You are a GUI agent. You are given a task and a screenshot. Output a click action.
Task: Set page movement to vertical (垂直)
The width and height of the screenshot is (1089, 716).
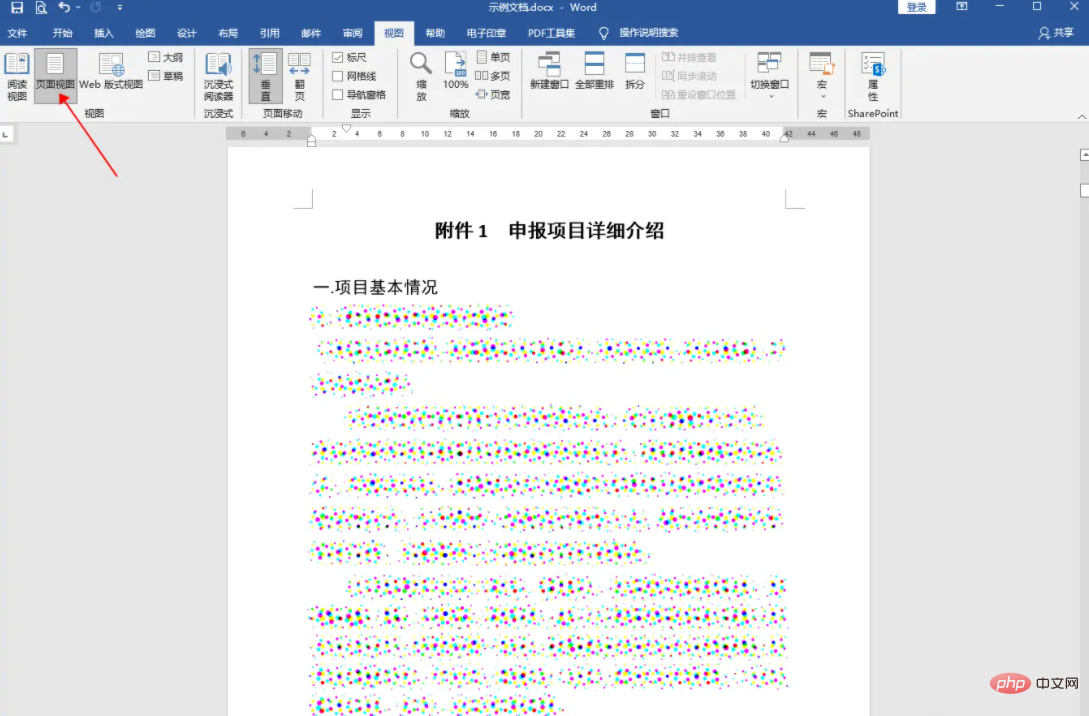(265, 76)
